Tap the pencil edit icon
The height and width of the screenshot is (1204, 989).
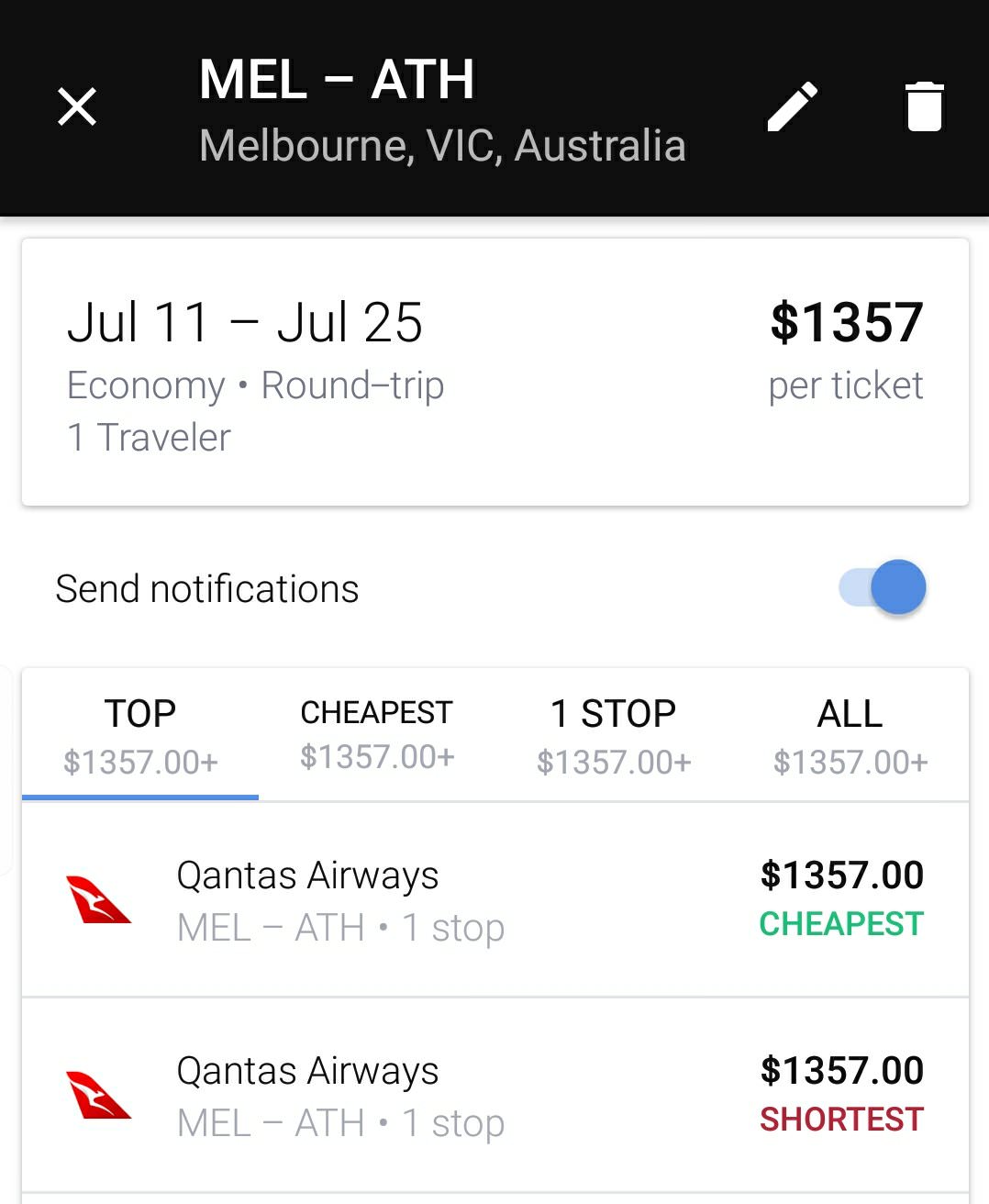tap(793, 106)
